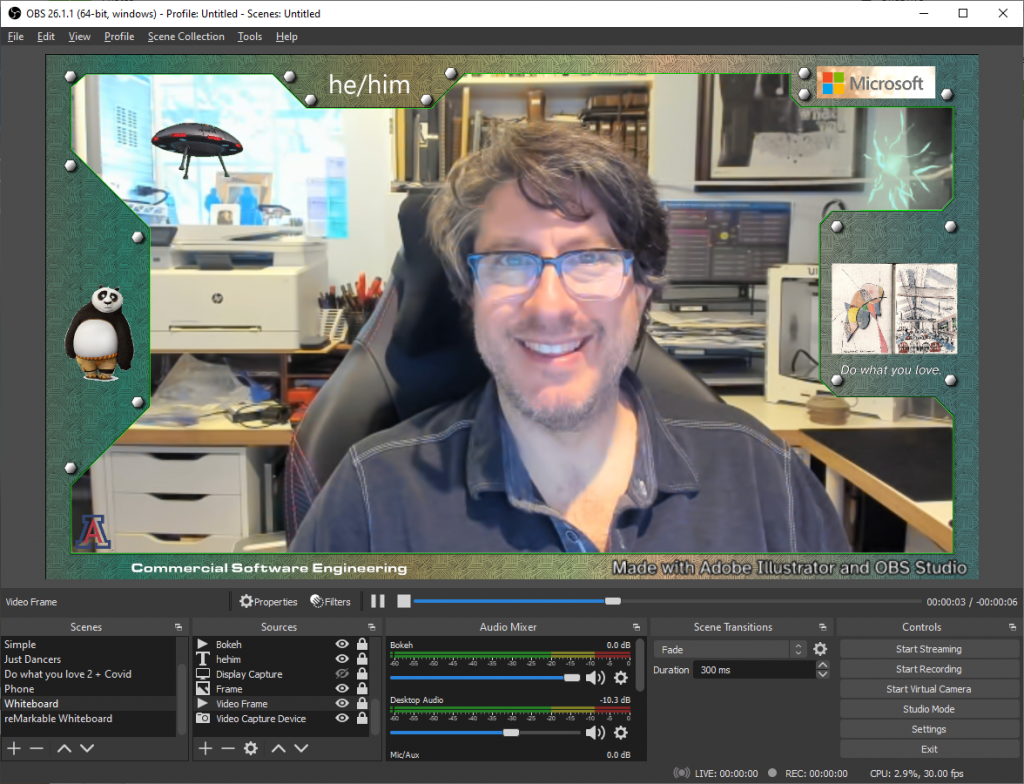
Task: Click the Duration field showing 300 ms
Action: click(756, 670)
